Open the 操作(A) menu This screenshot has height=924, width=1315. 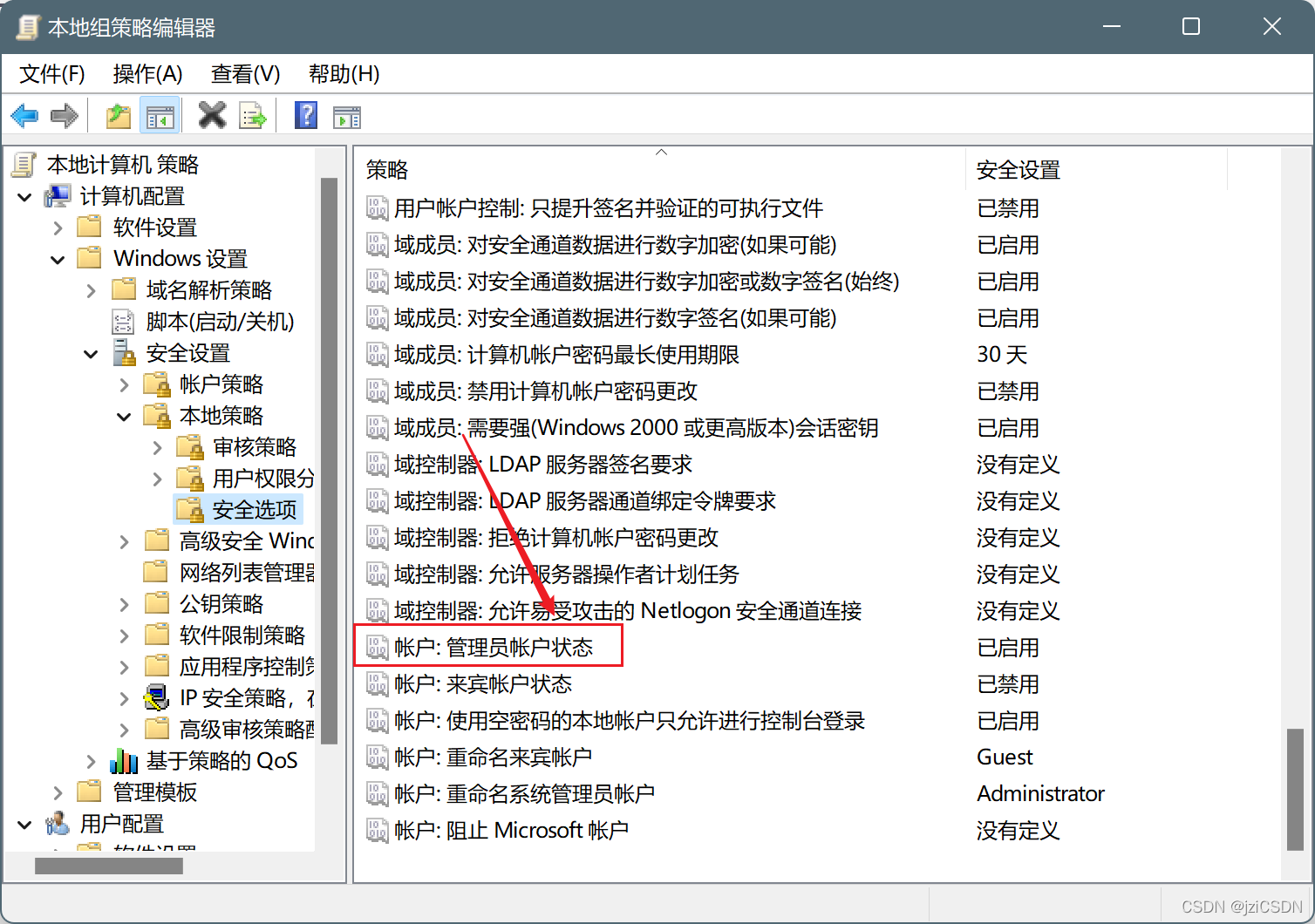(x=148, y=74)
